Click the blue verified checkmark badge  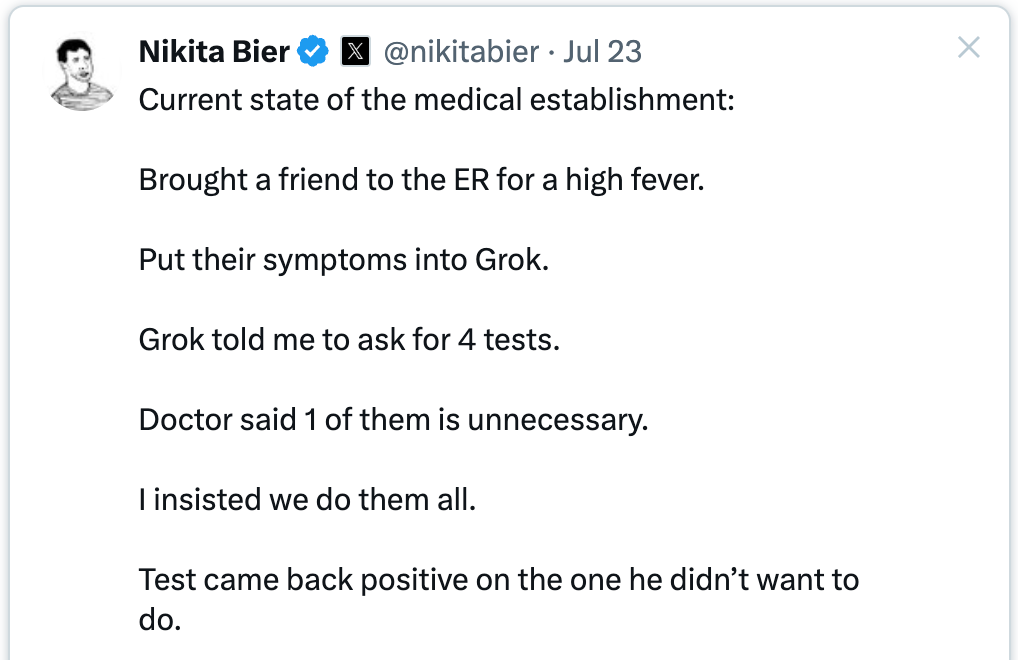(314, 51)
